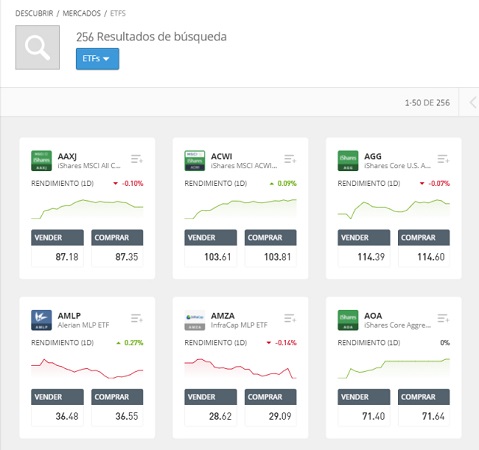Select AGG ticker name
This screenshot has width=479, height=450.
point(373,156)
